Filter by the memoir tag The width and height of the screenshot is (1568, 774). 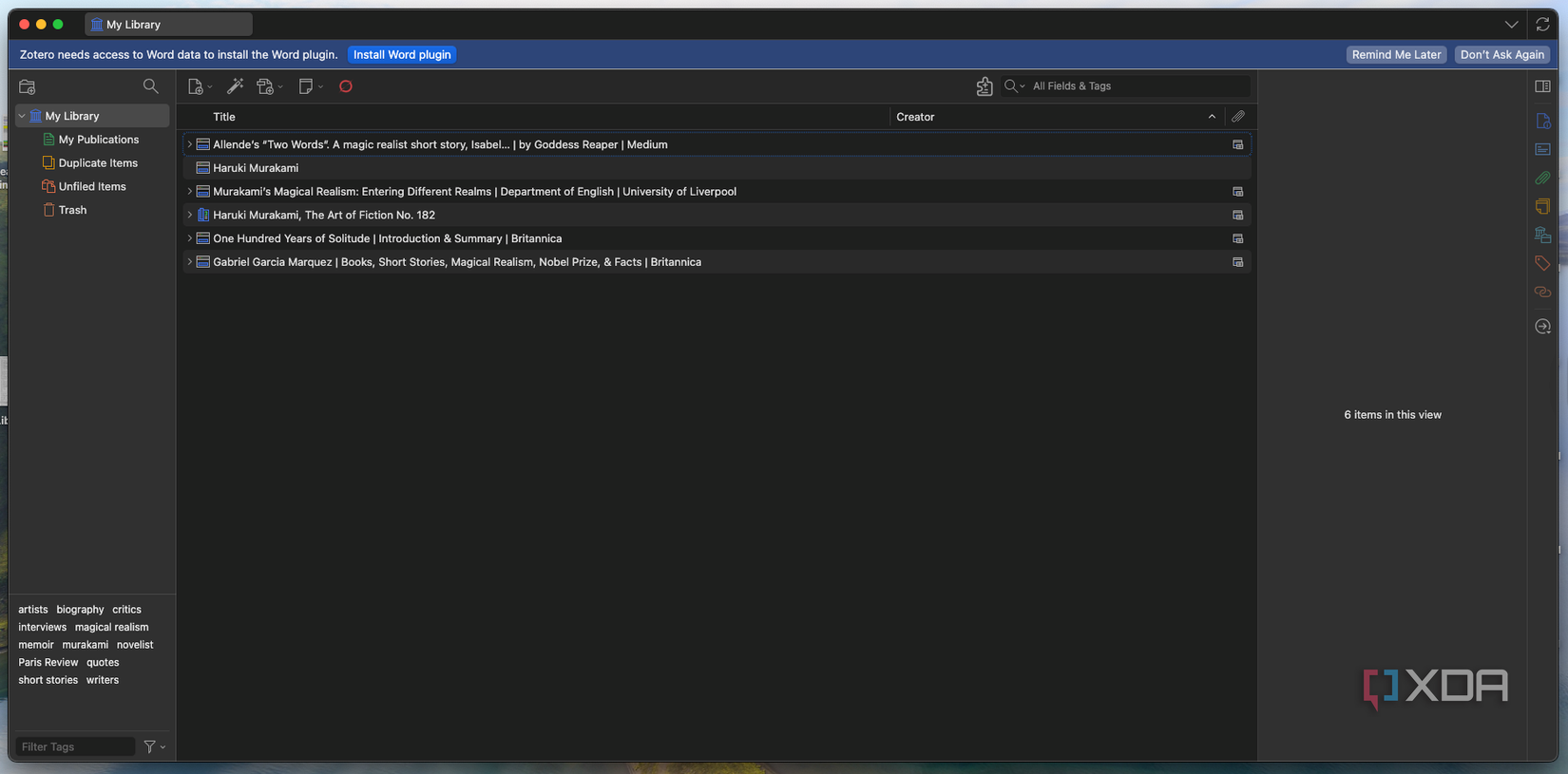click(x=36, y=645)
